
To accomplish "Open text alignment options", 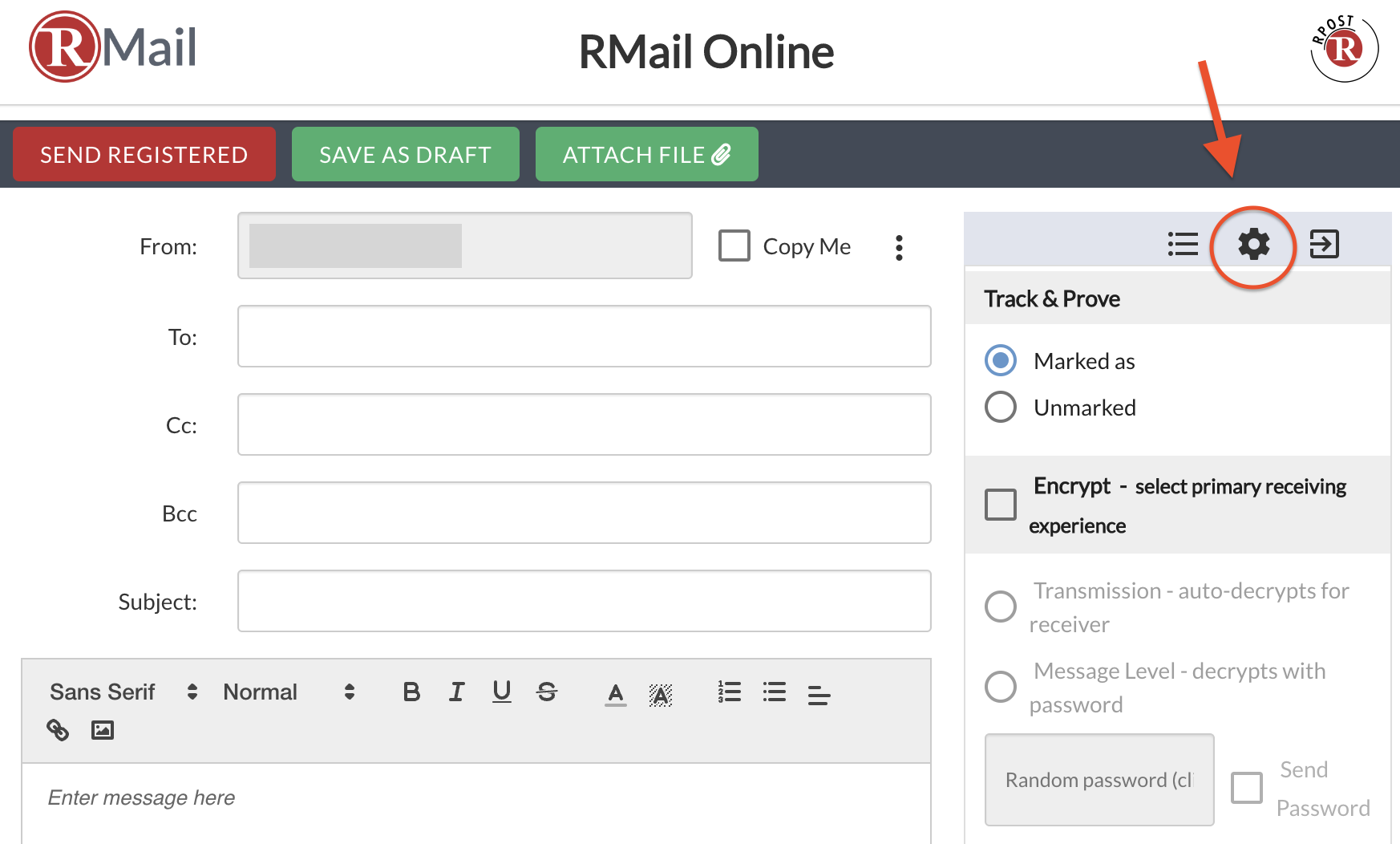I will coord(819,695).
